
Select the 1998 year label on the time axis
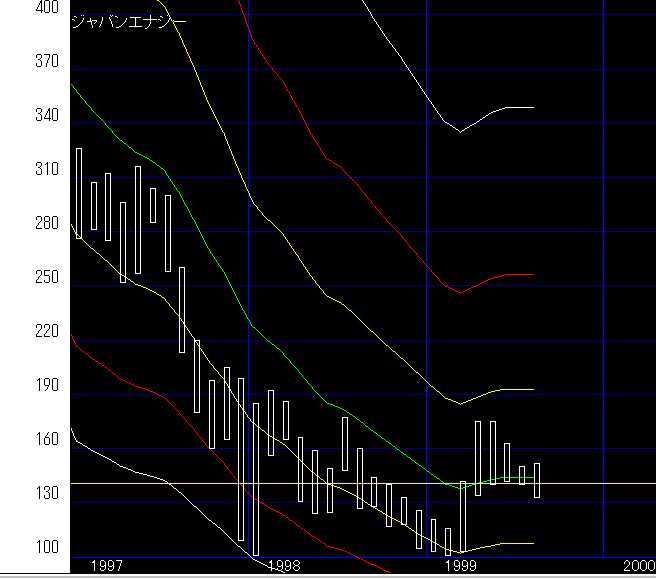[284, 566]
